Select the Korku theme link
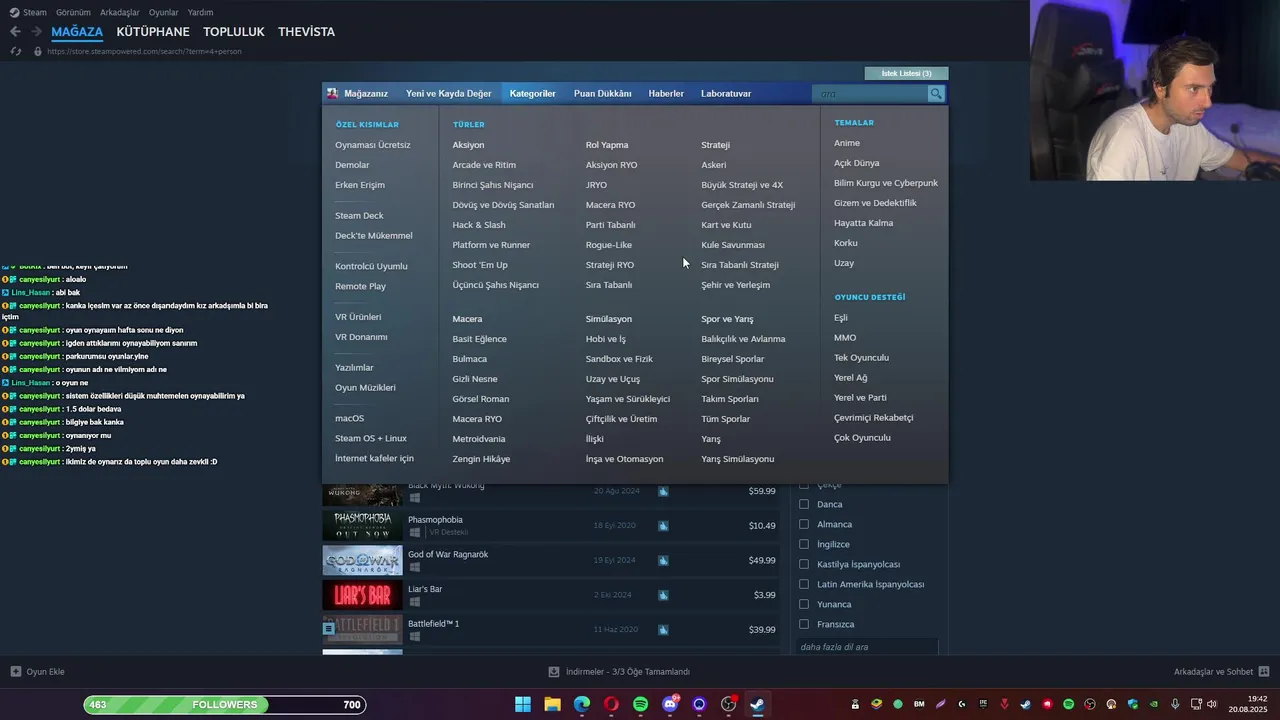The height and width of the screenshot is (720, 1280). (x=846, y=243)
